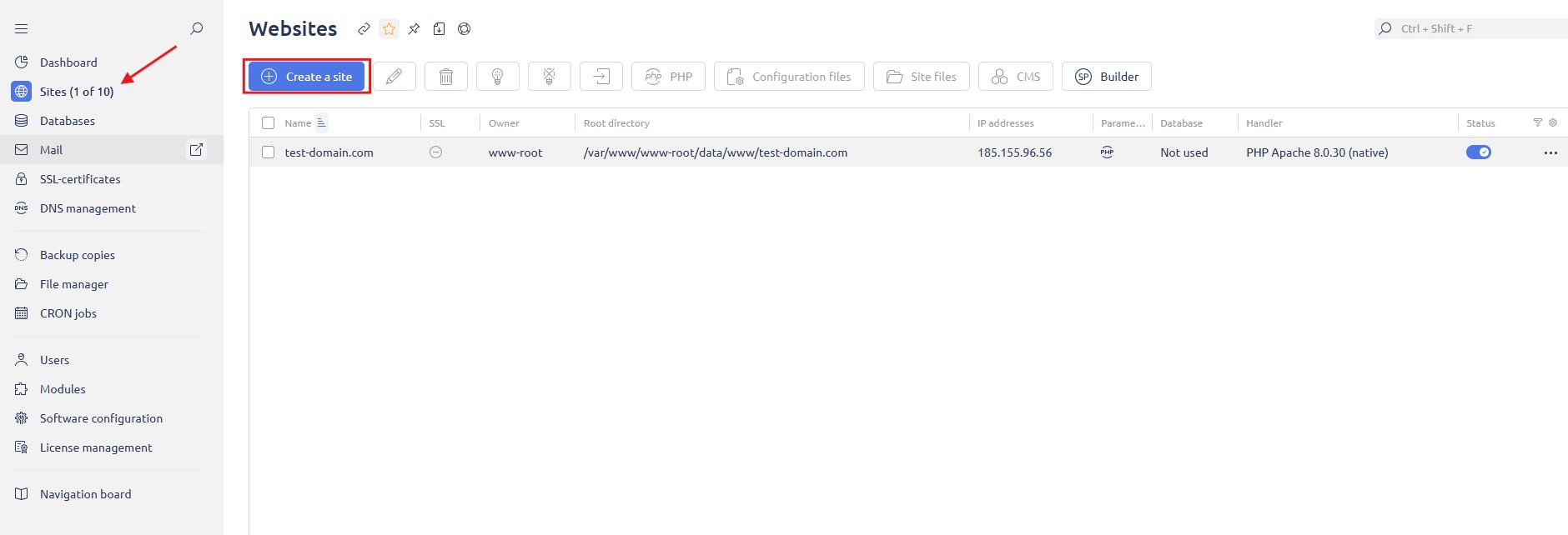This screenshot has height=535, width=1568.
Task: Click the Root directory column header
Action: click(x=616, y=123)
